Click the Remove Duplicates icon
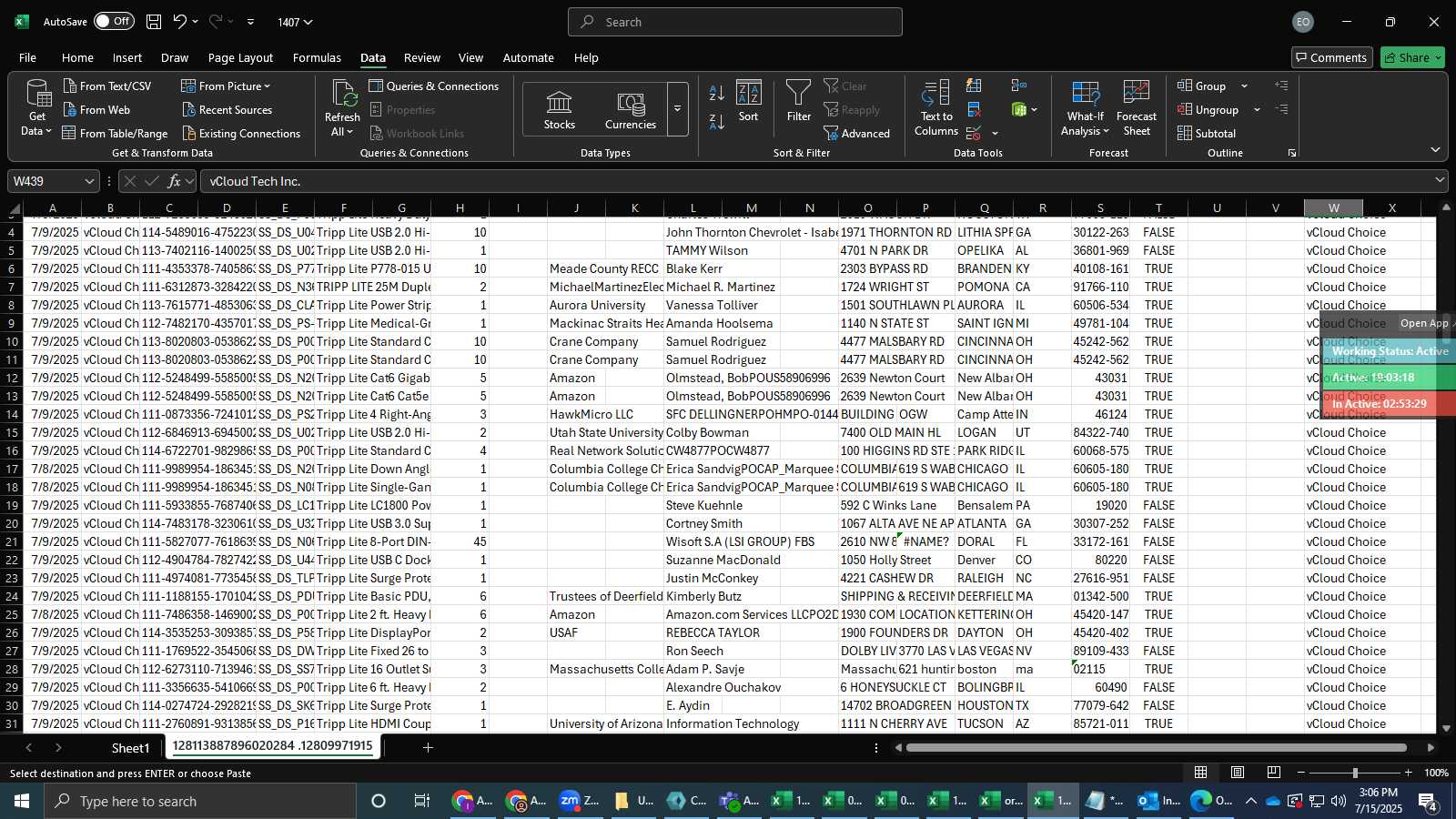This screenshot has height=819, width=1456. point(974,109)
